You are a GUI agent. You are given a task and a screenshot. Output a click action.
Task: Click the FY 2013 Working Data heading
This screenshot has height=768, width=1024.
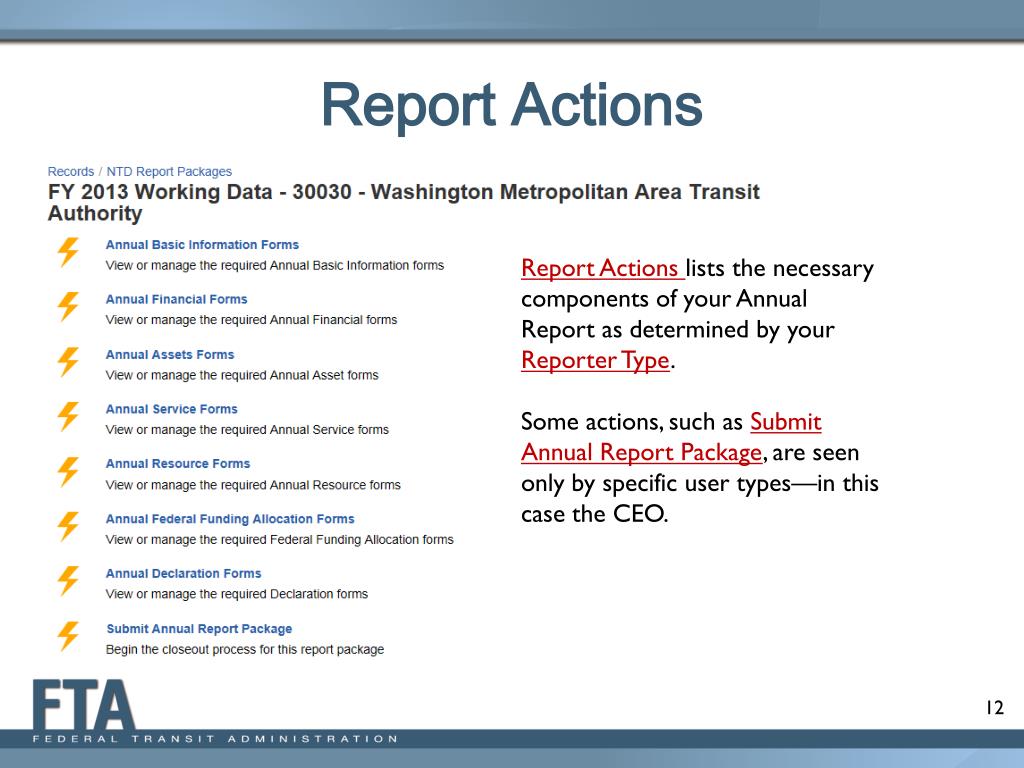(404, 202)
